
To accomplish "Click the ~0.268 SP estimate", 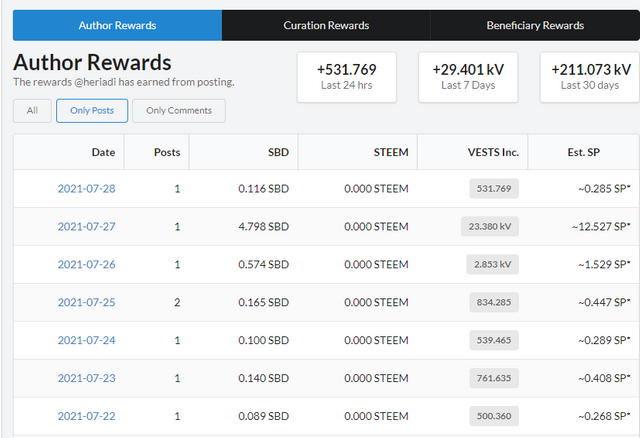I will 604,416.
